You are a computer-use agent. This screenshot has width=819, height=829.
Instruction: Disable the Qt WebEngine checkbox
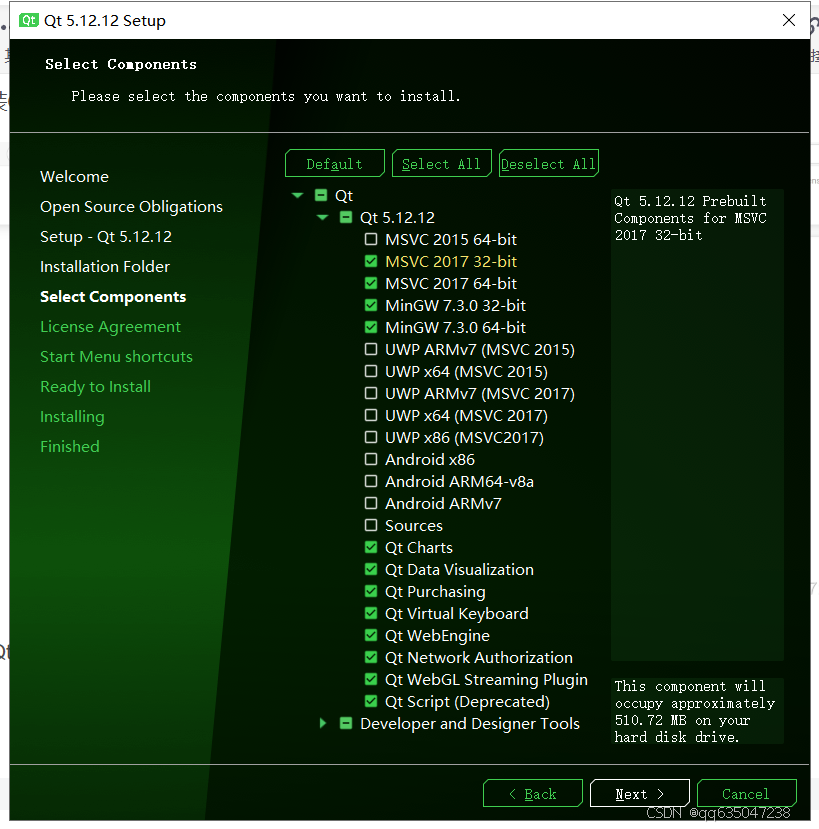(371, 635)
